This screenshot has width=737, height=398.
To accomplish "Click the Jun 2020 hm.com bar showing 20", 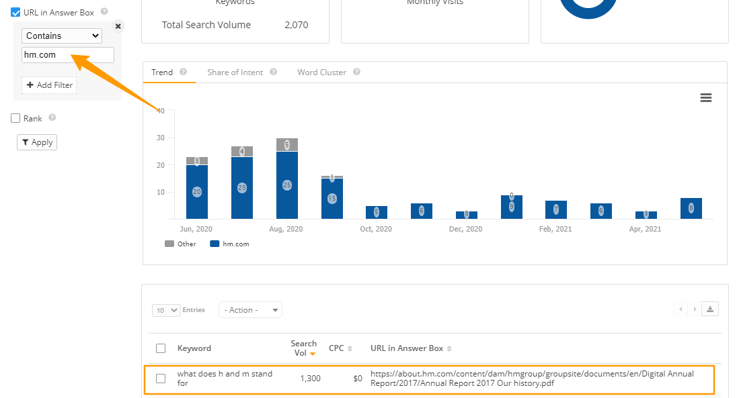I will coord(197,192).
